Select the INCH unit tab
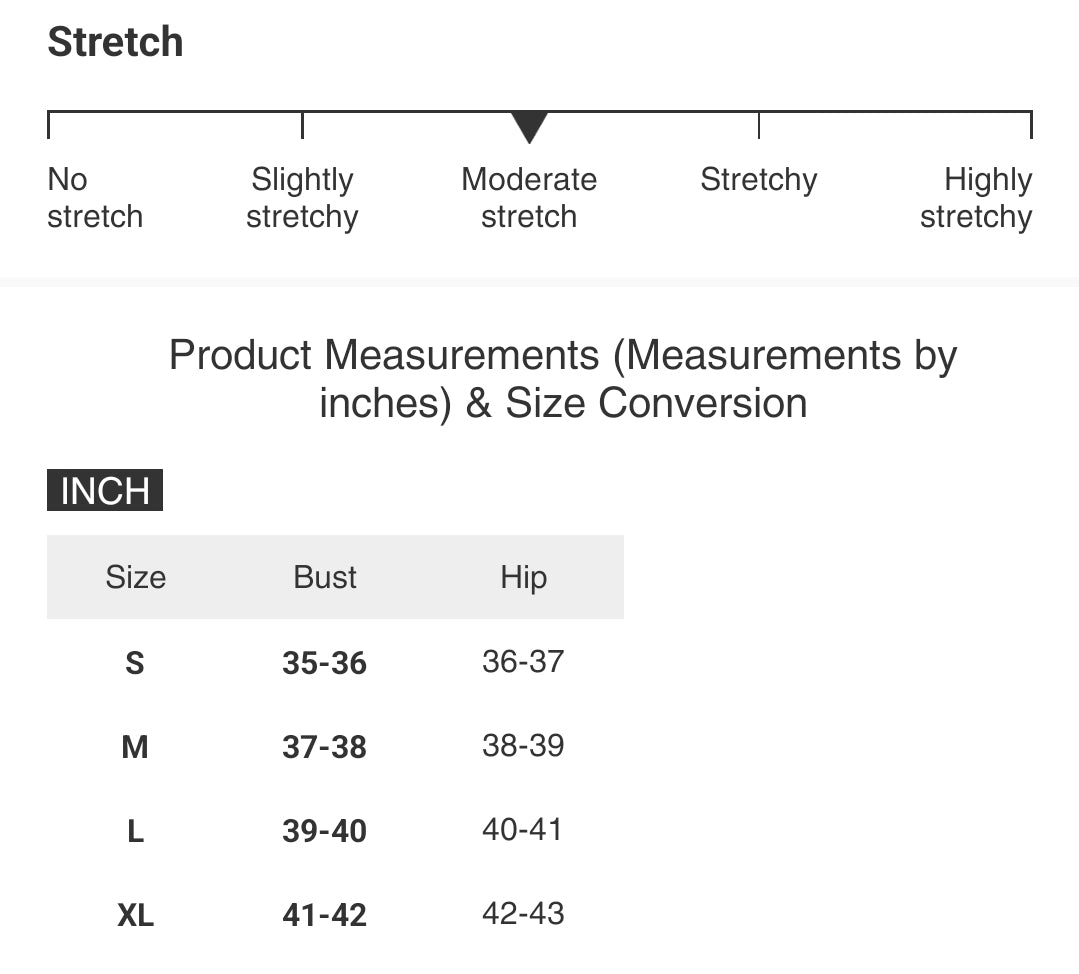The height and width of the screenshot is (974, 1079). [x=105, y=491]
